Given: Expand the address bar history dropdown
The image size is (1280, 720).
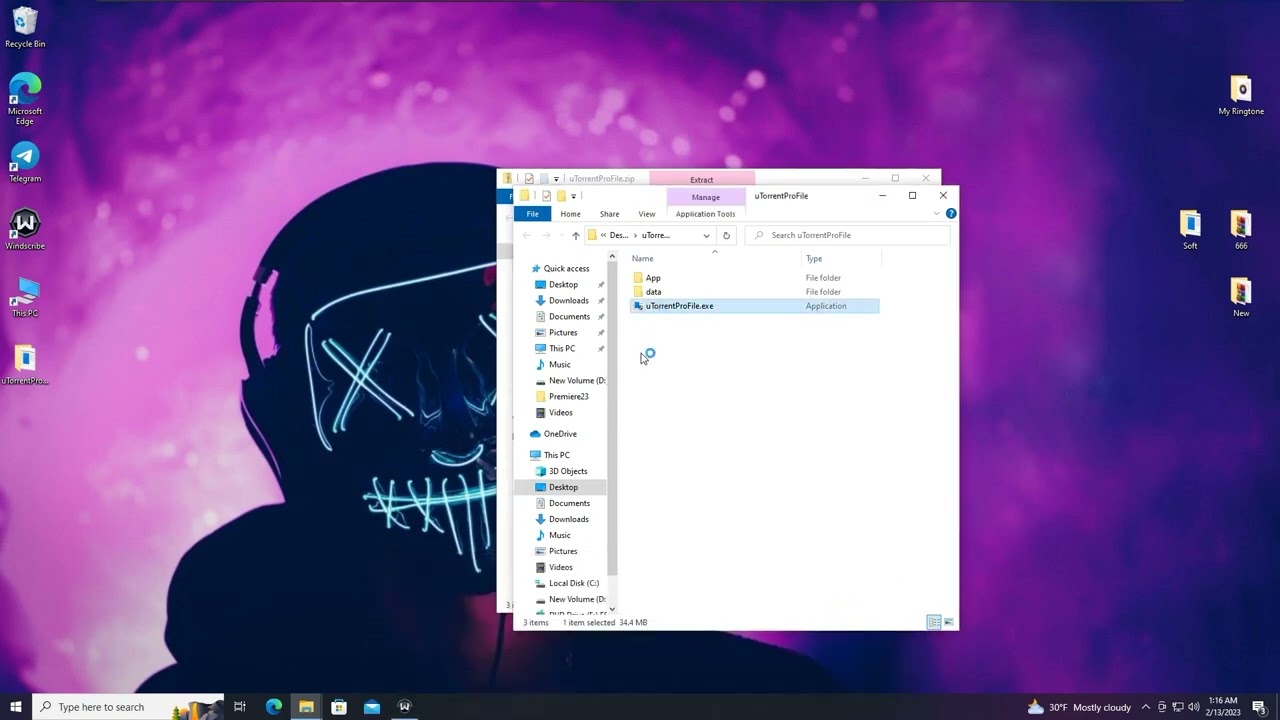Looking at the screenshot, I should click(x=706, y=235).
